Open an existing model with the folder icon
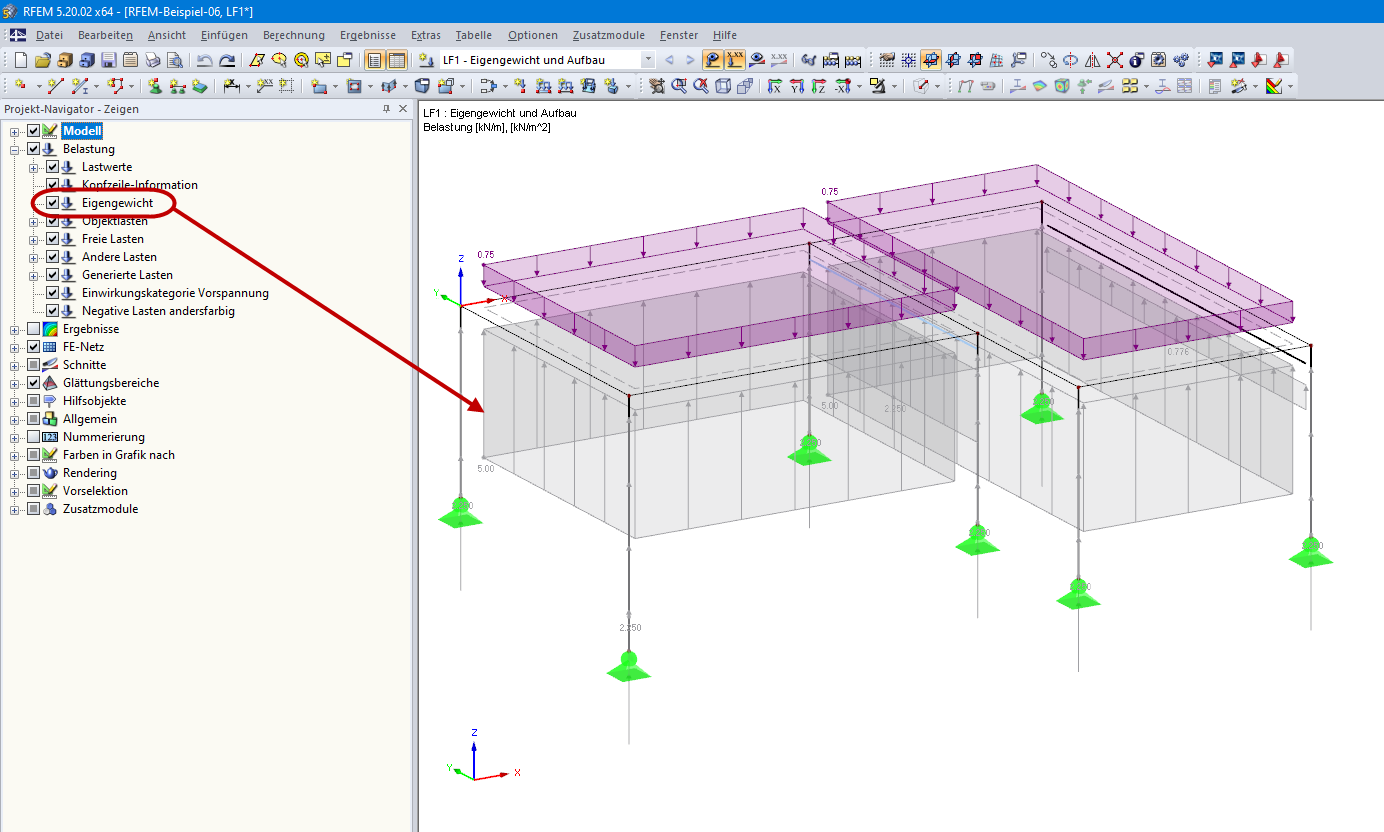This screenshot has width=1384, height=832. click(x=43, y=60)
